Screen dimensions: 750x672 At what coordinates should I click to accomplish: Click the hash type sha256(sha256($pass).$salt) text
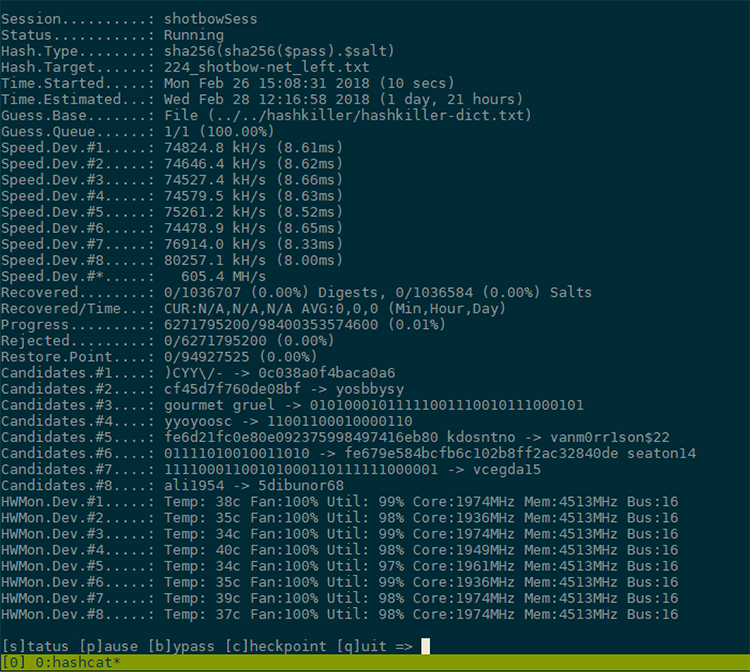point(281,51)
